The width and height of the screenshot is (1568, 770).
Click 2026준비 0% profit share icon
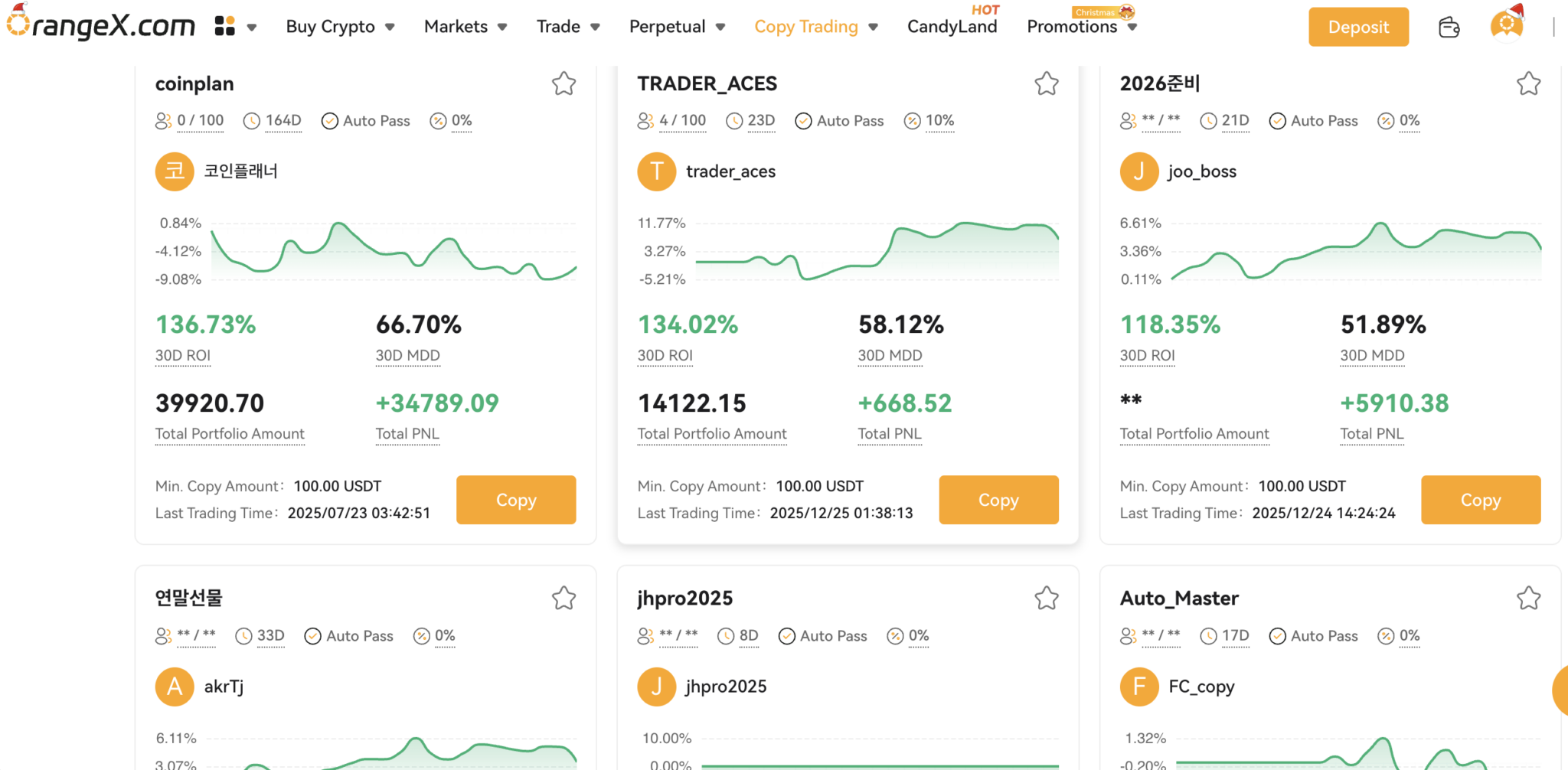point(1386,121)
